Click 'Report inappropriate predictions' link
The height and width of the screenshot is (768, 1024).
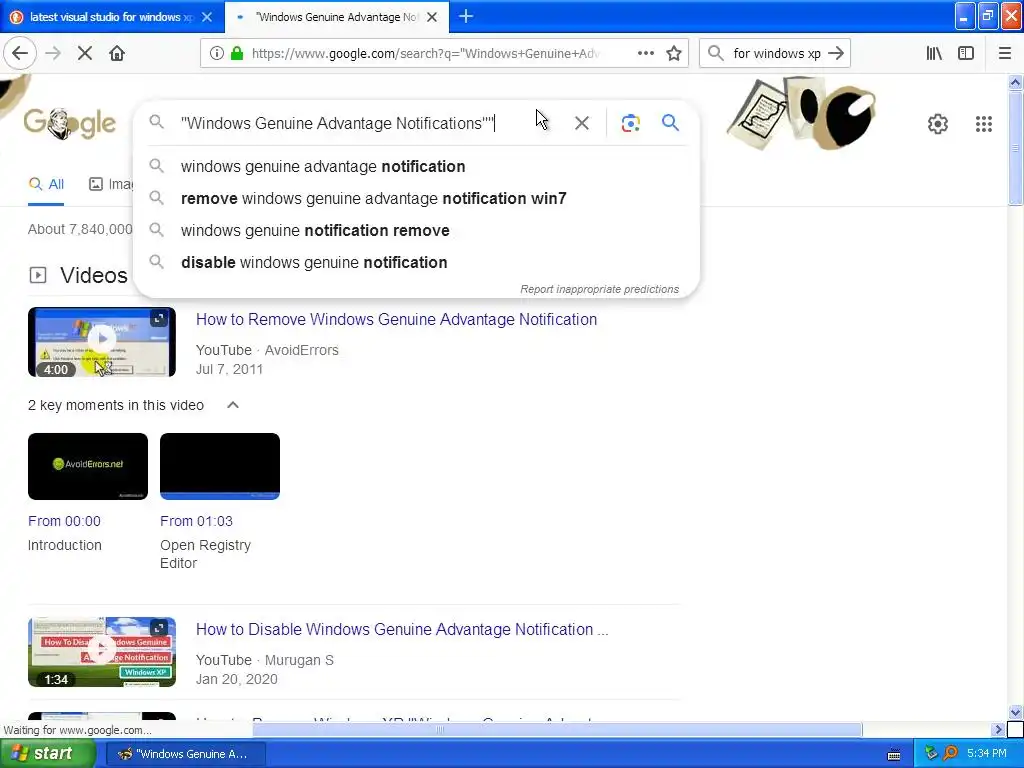[600, 289]
